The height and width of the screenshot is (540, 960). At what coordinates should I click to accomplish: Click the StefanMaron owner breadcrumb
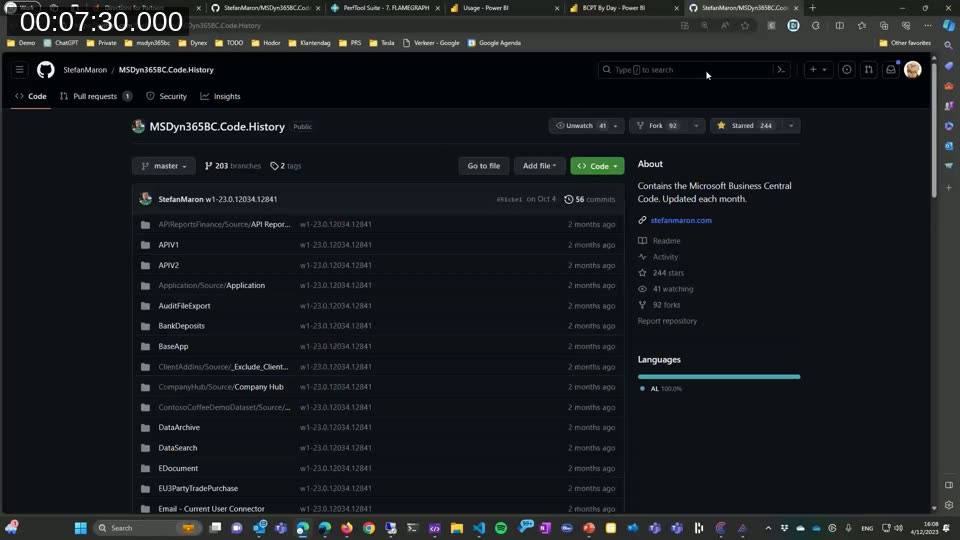tap(85, 70)
